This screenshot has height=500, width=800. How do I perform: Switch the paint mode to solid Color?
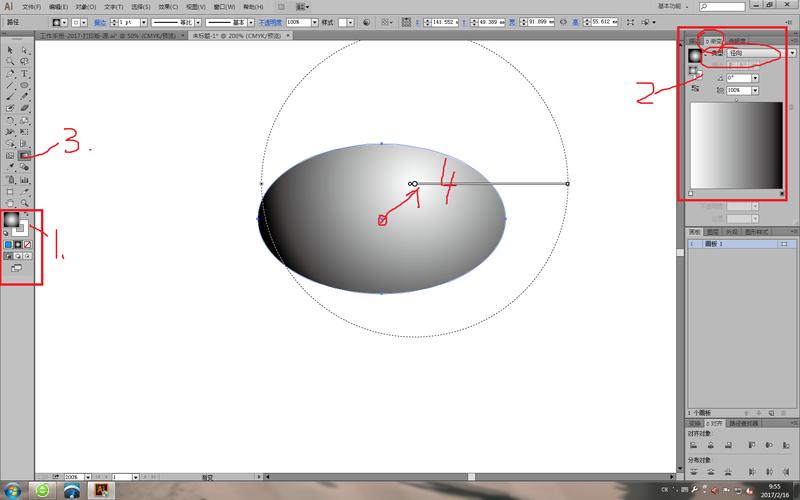tap(8, 244)
